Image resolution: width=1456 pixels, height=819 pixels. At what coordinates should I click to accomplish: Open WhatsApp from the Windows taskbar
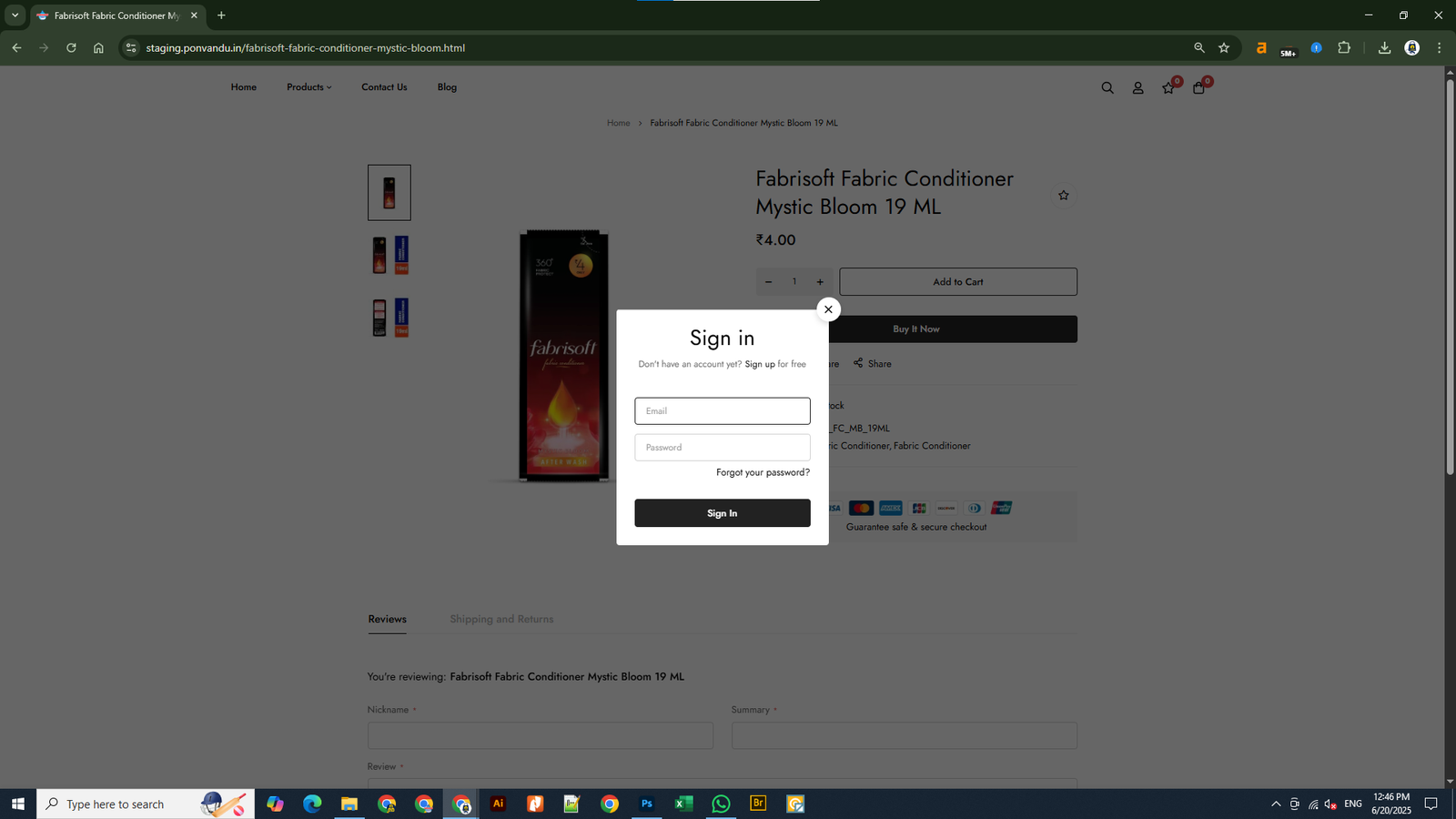tap(721, 804)
